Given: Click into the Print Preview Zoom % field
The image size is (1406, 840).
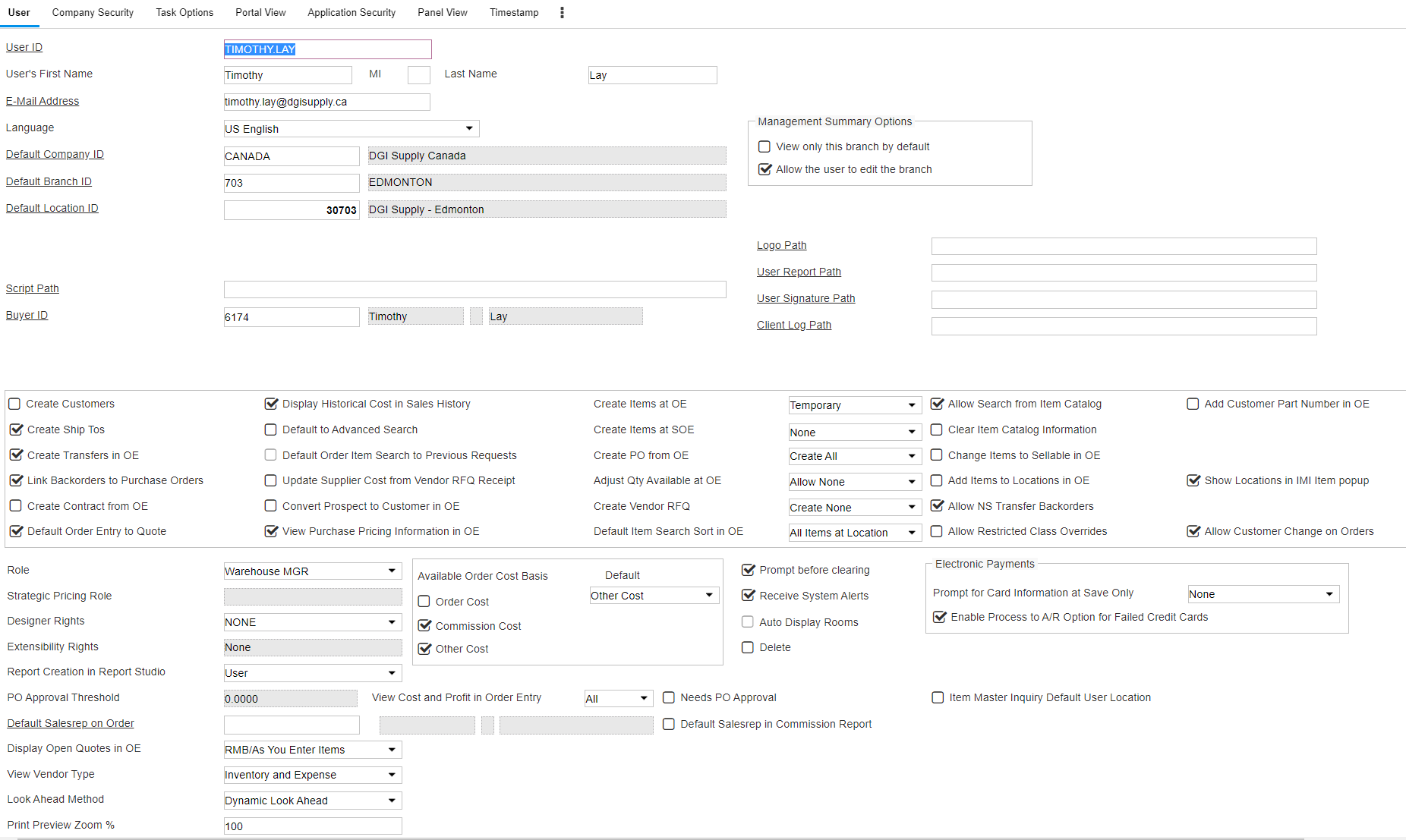Looking at the screenshot, I should 312,826.
